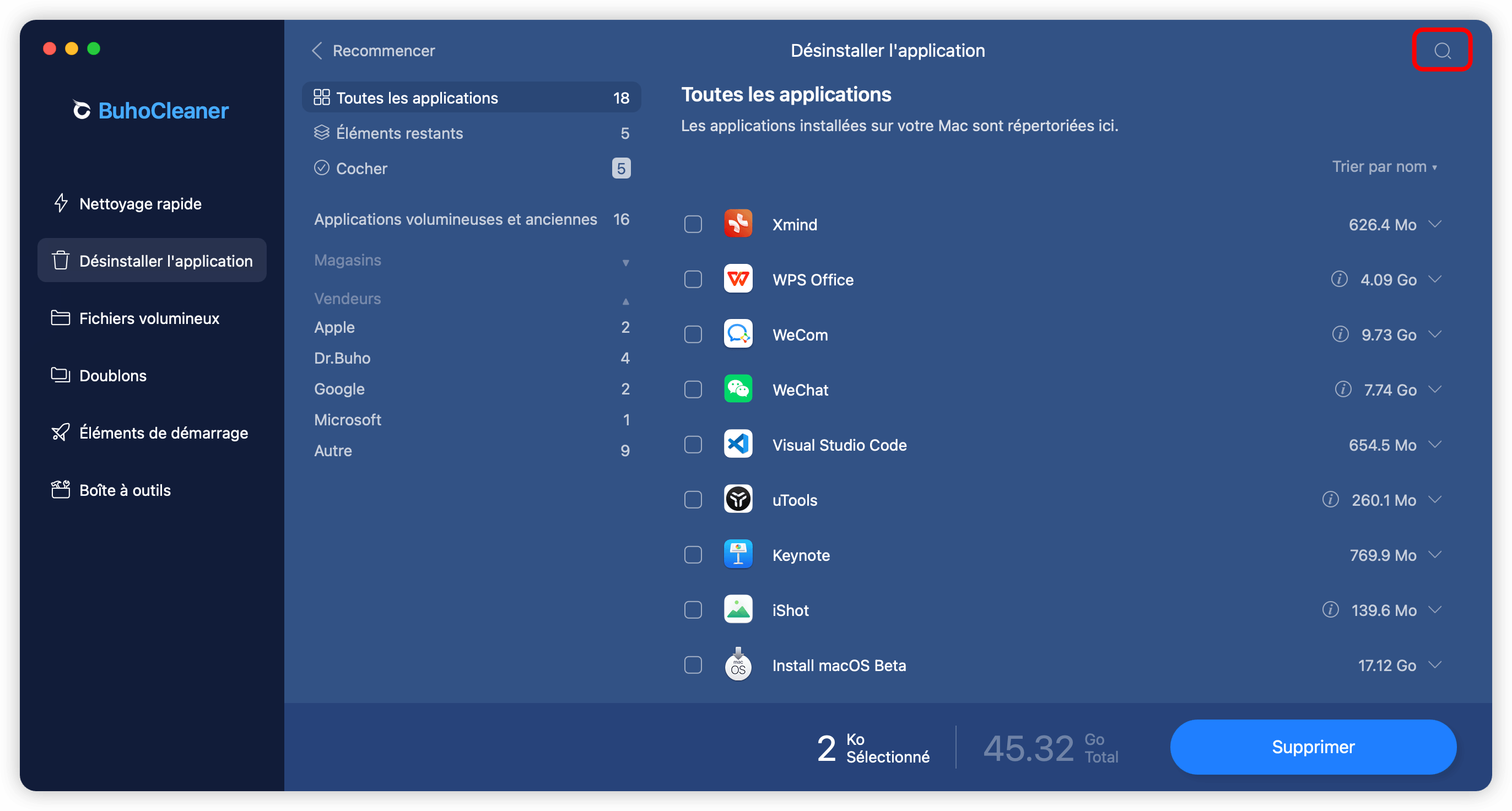Click the uTools app icon

pyautogui.click(x=738, y=499)
